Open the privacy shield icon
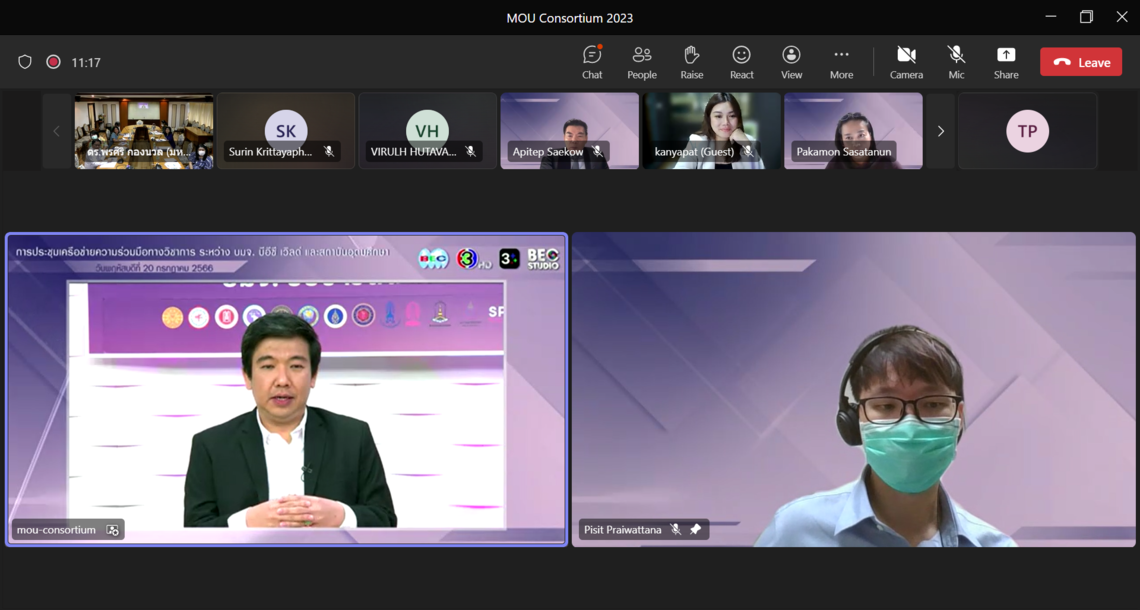 point(25,62)
